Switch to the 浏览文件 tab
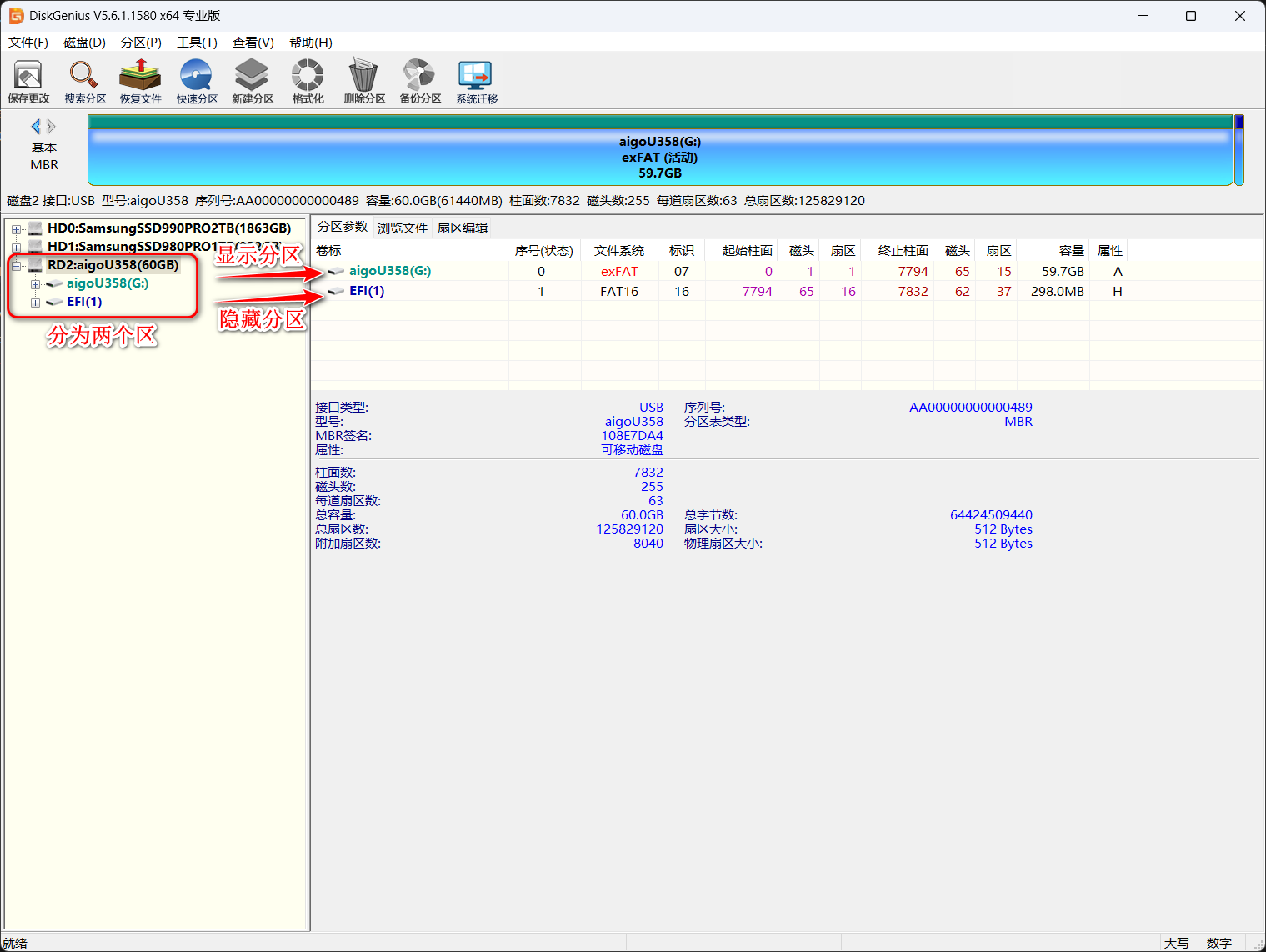Screen dimensions: 1266x952 point(402,228)
